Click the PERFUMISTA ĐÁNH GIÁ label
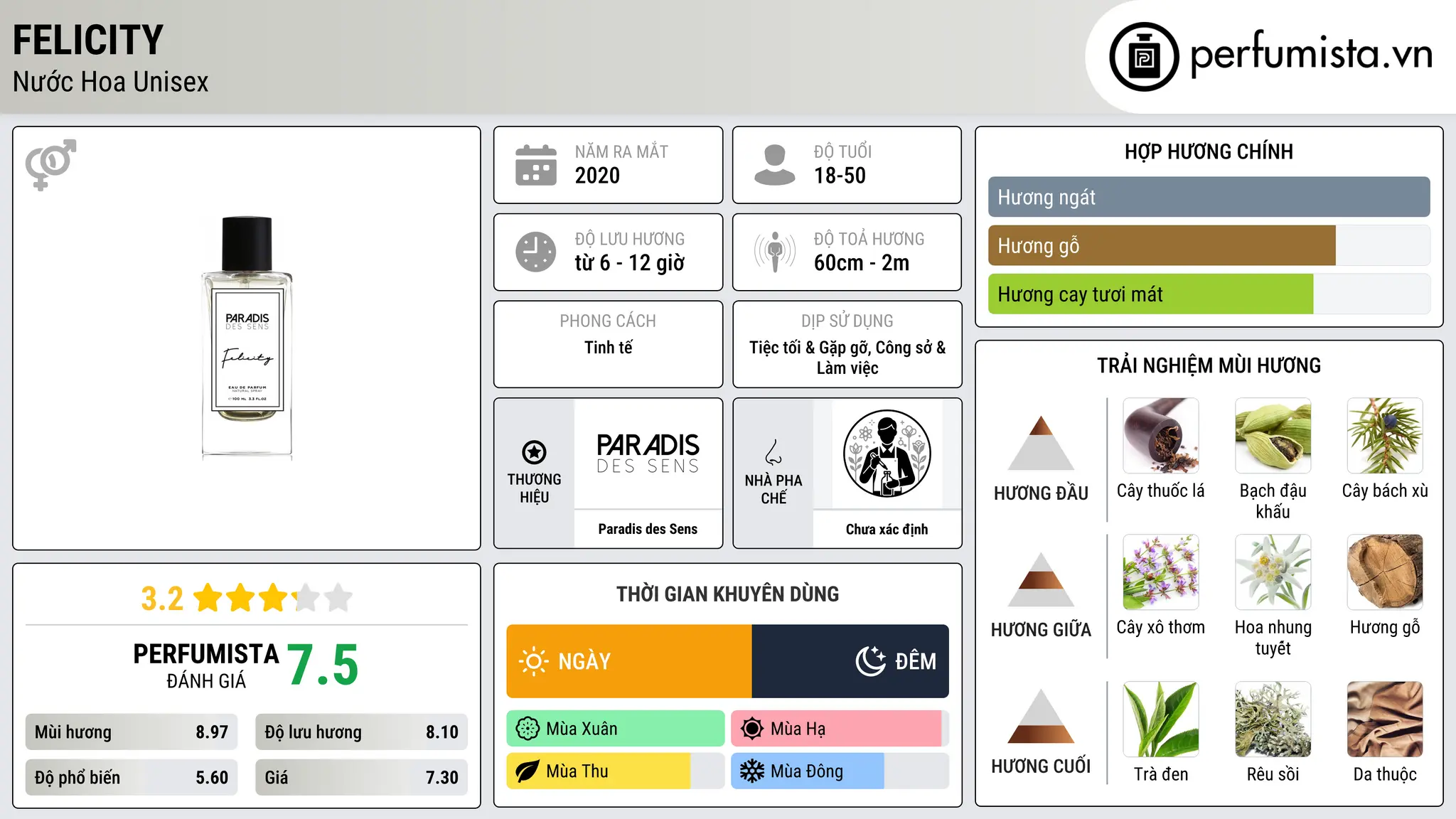The width and height of the screenshot is (1456, 819). (206, 665)
